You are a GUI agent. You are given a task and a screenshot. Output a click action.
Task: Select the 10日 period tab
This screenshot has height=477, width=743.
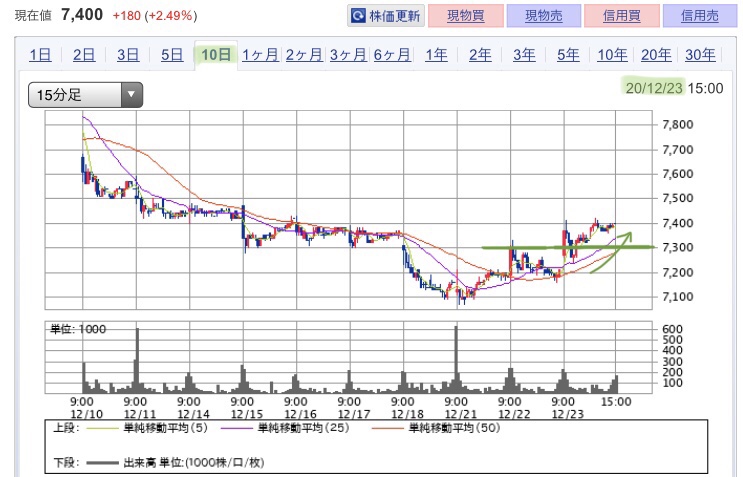click(x=216, y=55)
